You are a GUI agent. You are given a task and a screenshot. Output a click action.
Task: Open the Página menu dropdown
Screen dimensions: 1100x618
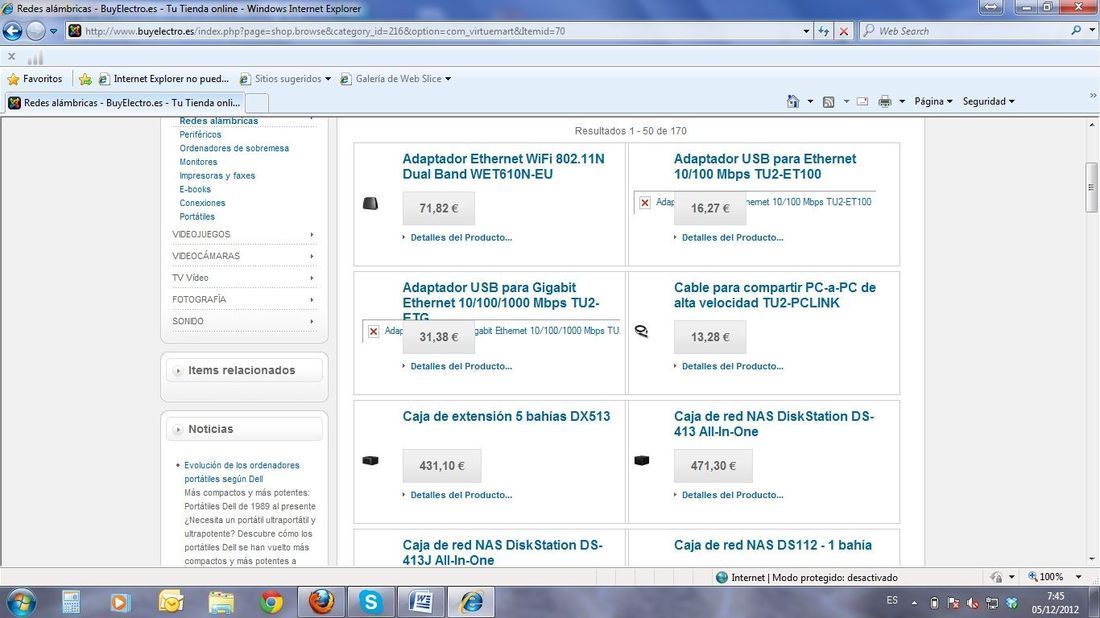[x=933, y=101]
